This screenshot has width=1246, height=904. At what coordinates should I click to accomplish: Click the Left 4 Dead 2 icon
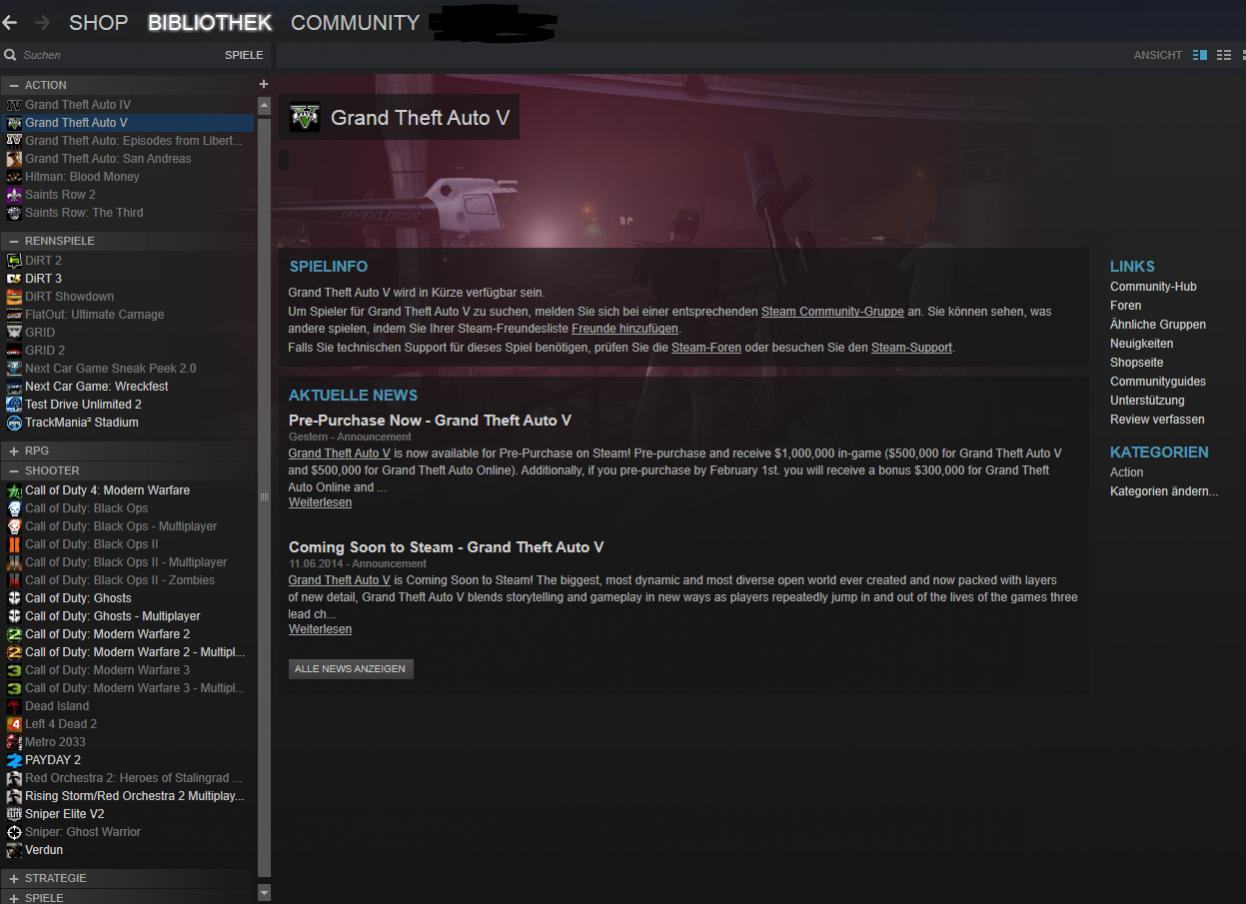point(14,725)
